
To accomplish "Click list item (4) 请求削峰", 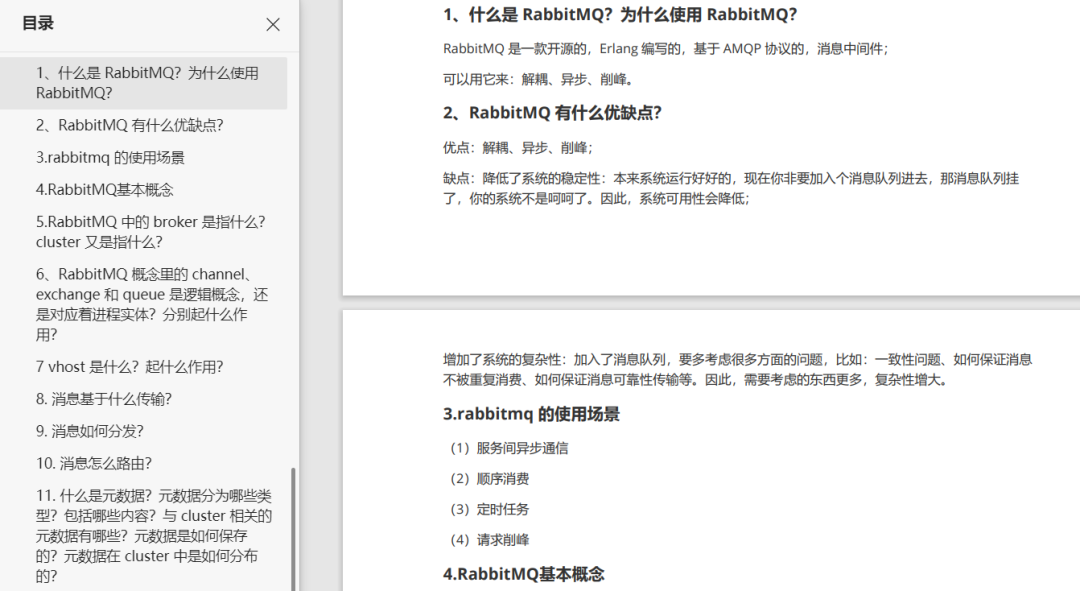I will (x=490, y=540).
